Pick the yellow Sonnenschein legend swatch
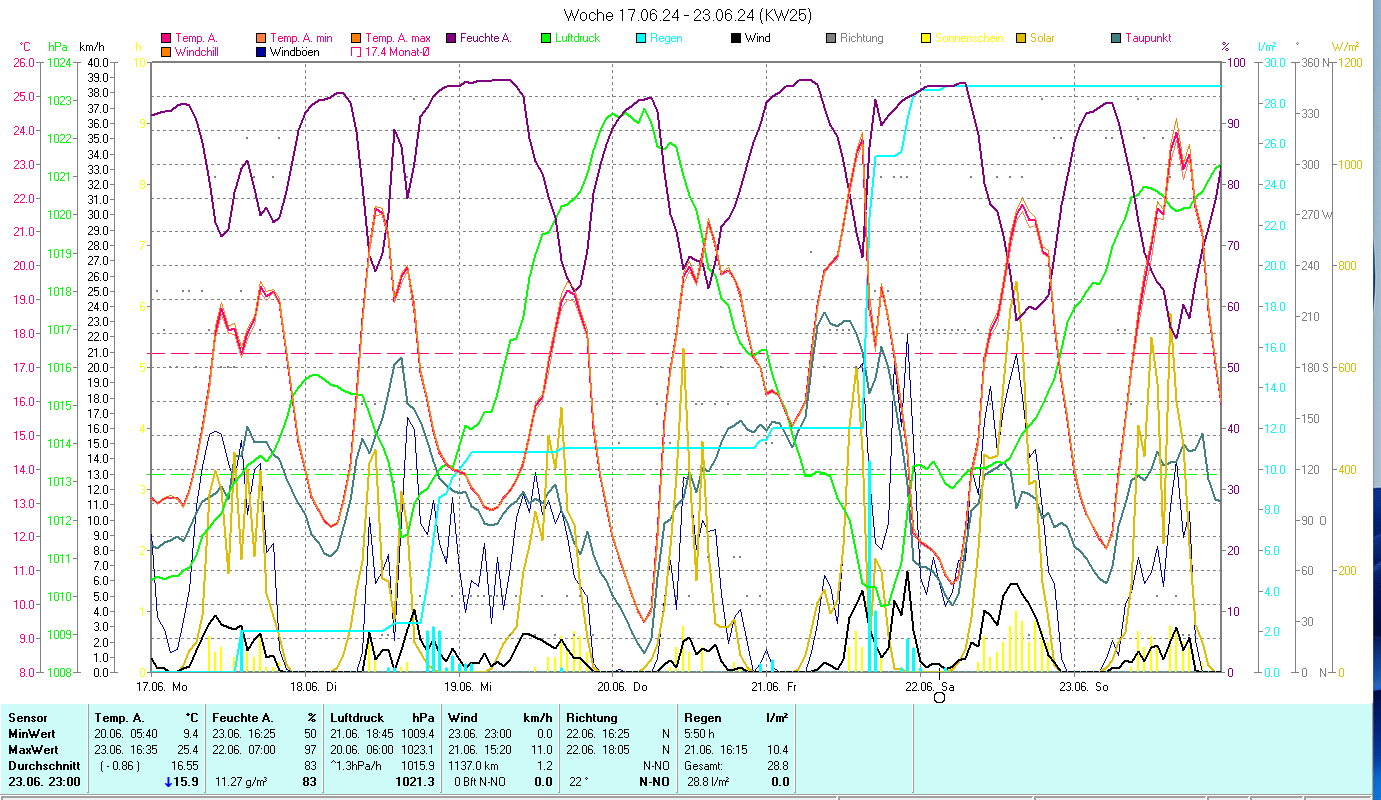This screenshot has height=800, width=1381. pos(926,39)
